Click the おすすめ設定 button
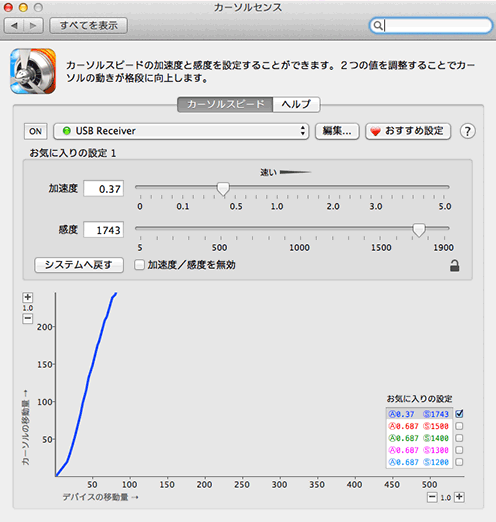 click(x=408, y=131)
